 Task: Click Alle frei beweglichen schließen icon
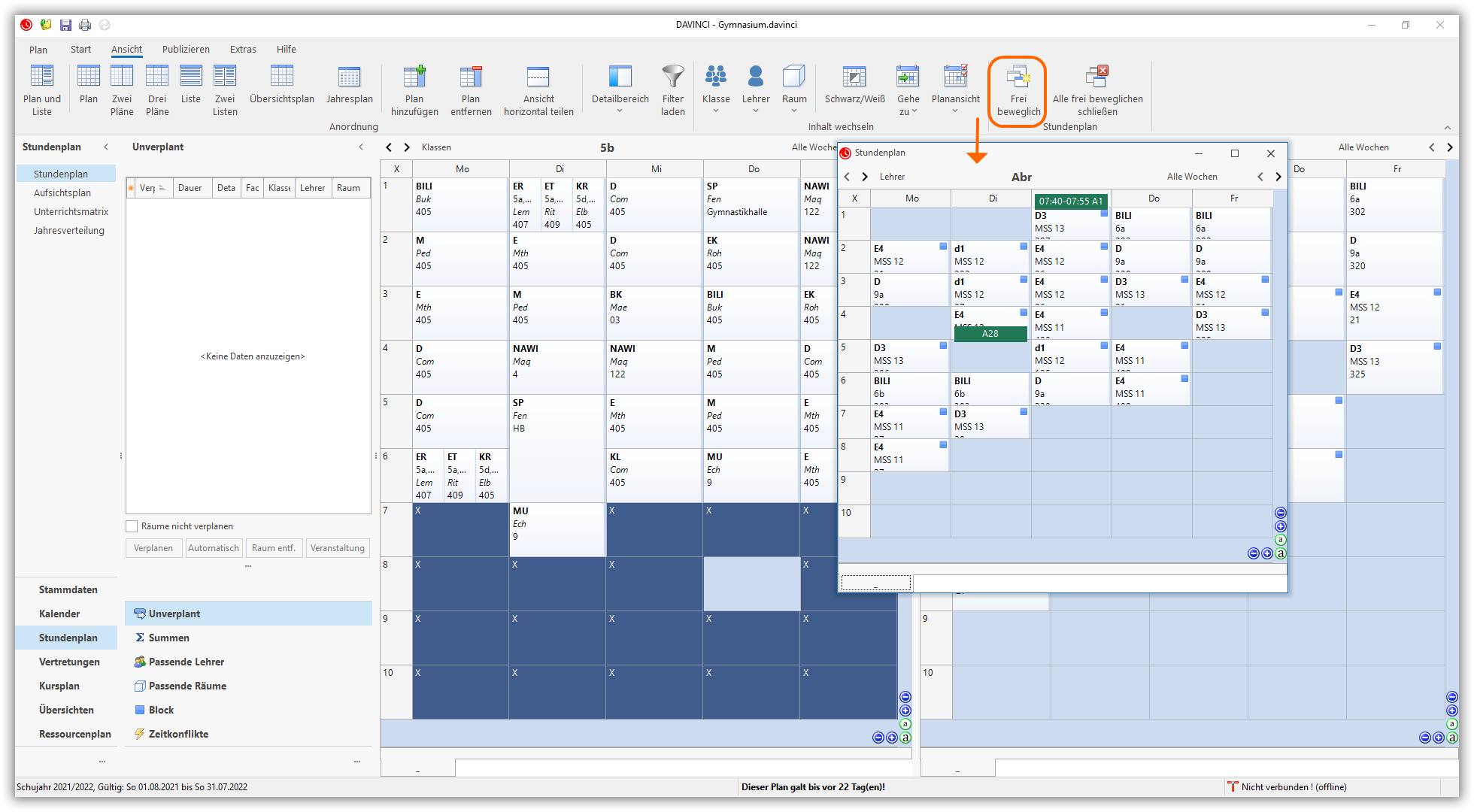(1097, 77)
